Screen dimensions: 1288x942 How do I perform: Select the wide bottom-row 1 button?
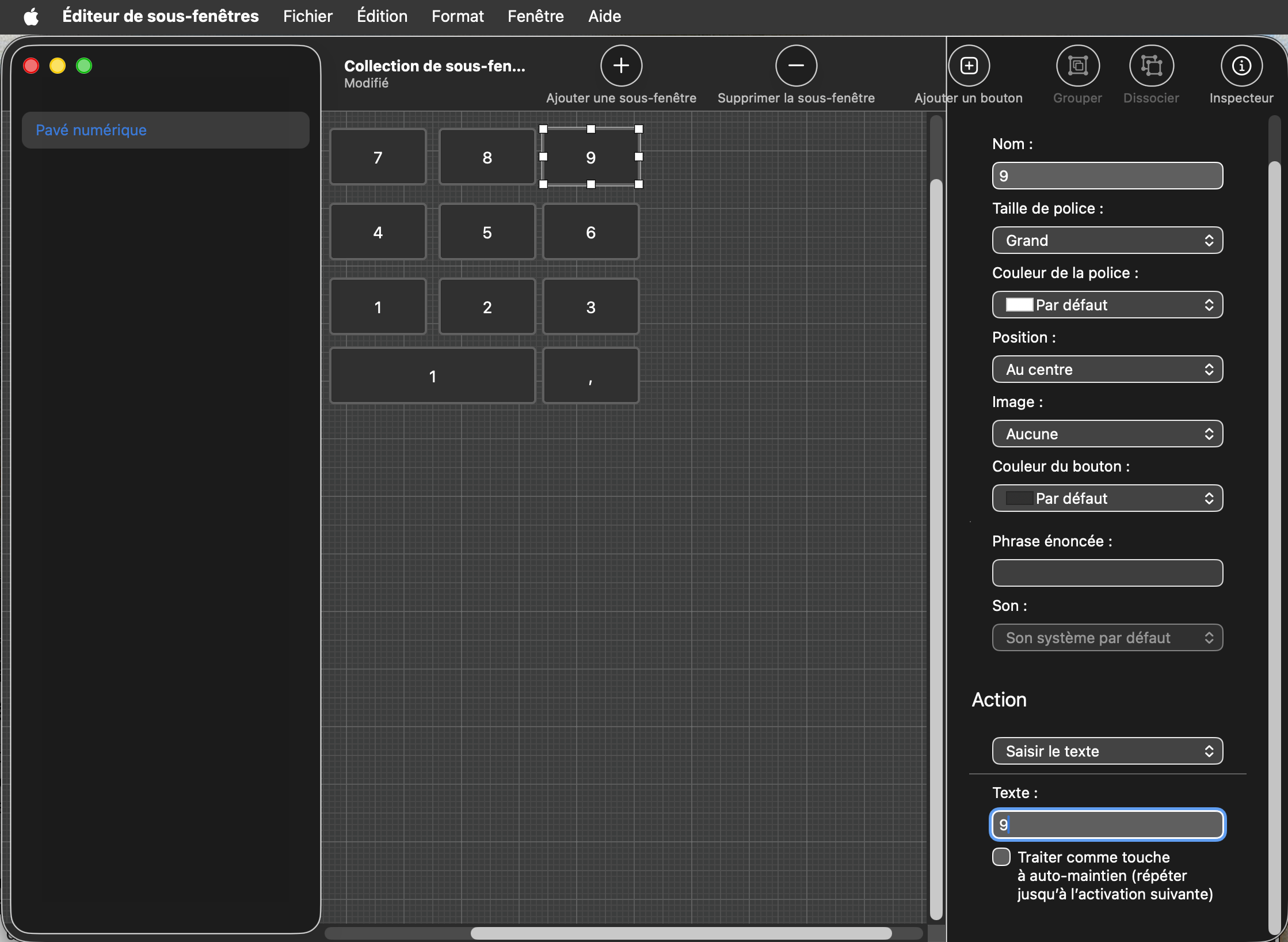point(432,376)
